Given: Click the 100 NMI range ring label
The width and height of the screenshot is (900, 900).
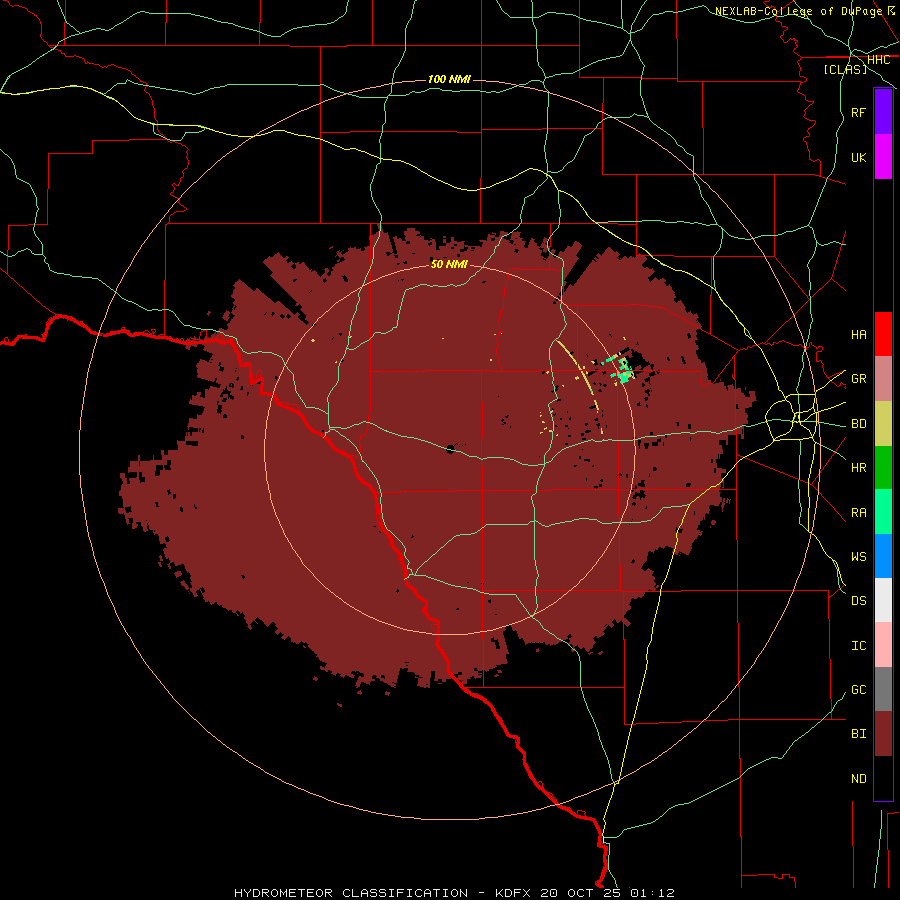Looking at the screenshot, I should point(449,79).
